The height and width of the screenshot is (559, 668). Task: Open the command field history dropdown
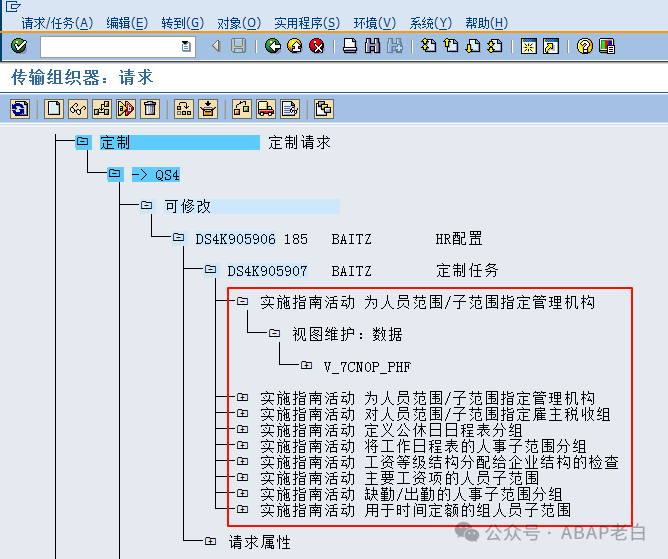click(x=186, y=46)
